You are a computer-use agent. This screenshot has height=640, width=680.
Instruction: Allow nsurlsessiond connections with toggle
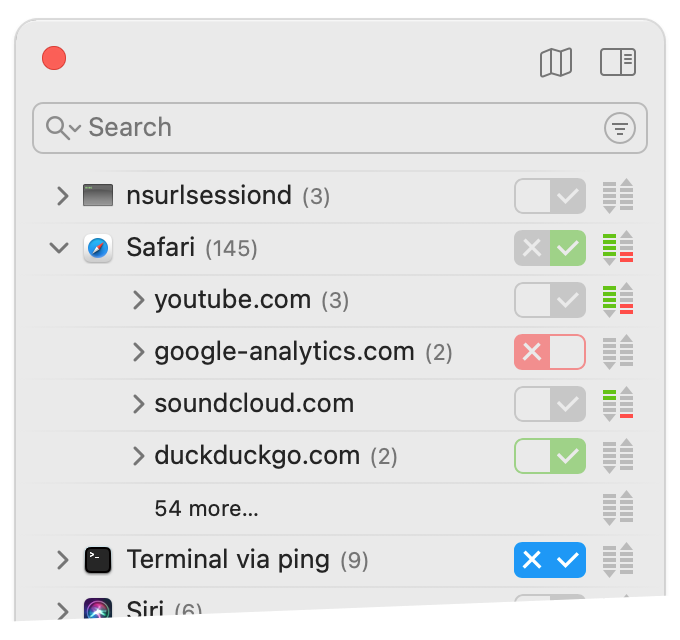568,196
